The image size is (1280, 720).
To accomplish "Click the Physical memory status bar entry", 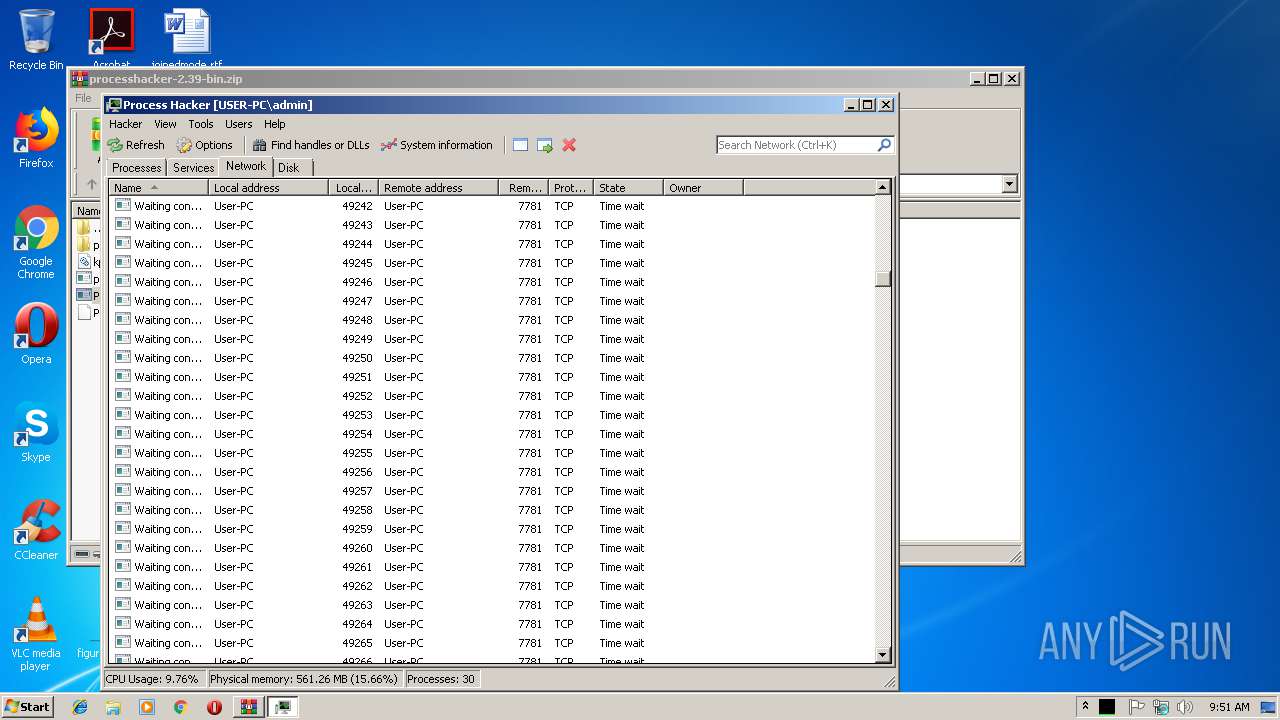I will 304,679.
